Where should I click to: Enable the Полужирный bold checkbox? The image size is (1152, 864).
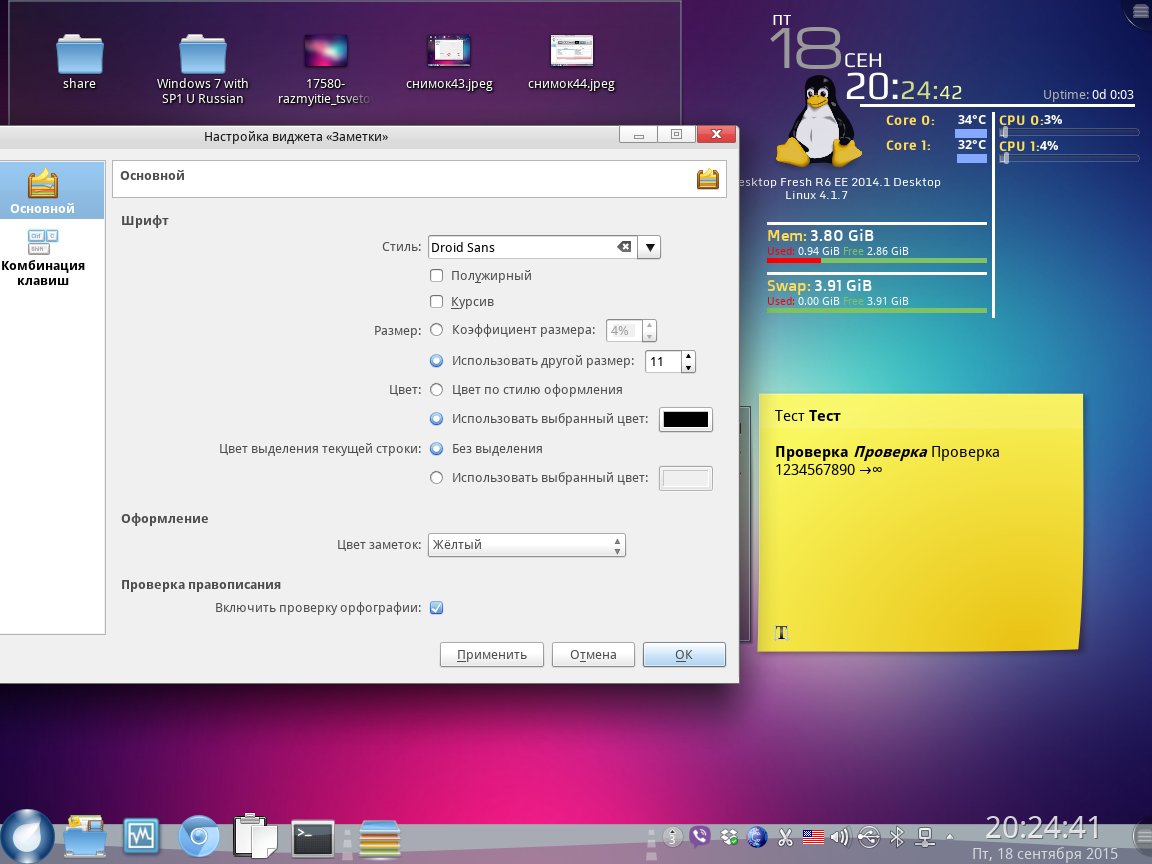pyautogui.click(x=436, y=276)
